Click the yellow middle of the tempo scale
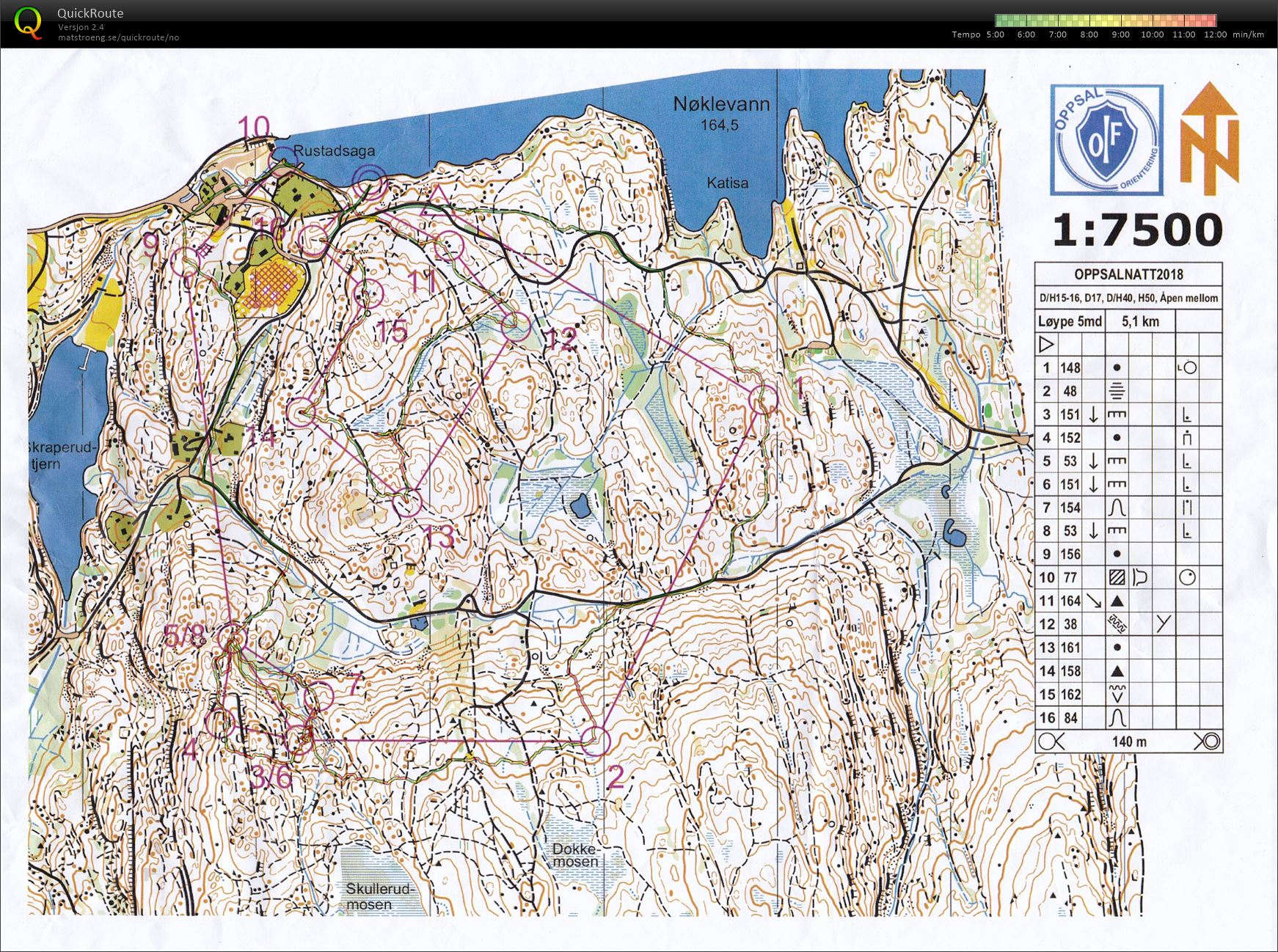This screenshot has height=952, width=1278. pos(1106,21)
